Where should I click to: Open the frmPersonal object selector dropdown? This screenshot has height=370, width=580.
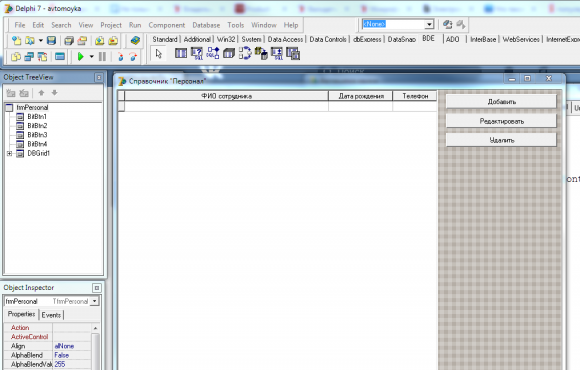tap(95, 301)
